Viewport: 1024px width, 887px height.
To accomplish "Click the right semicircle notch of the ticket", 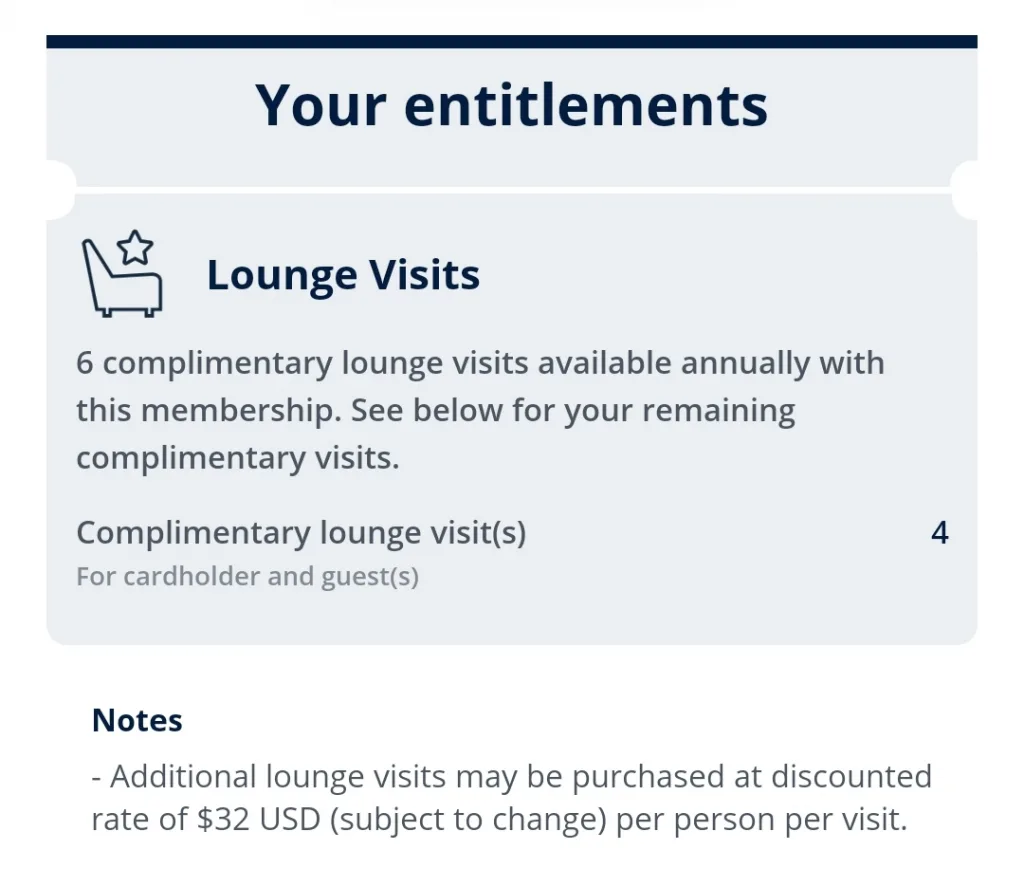I will [x=966, y=190].
